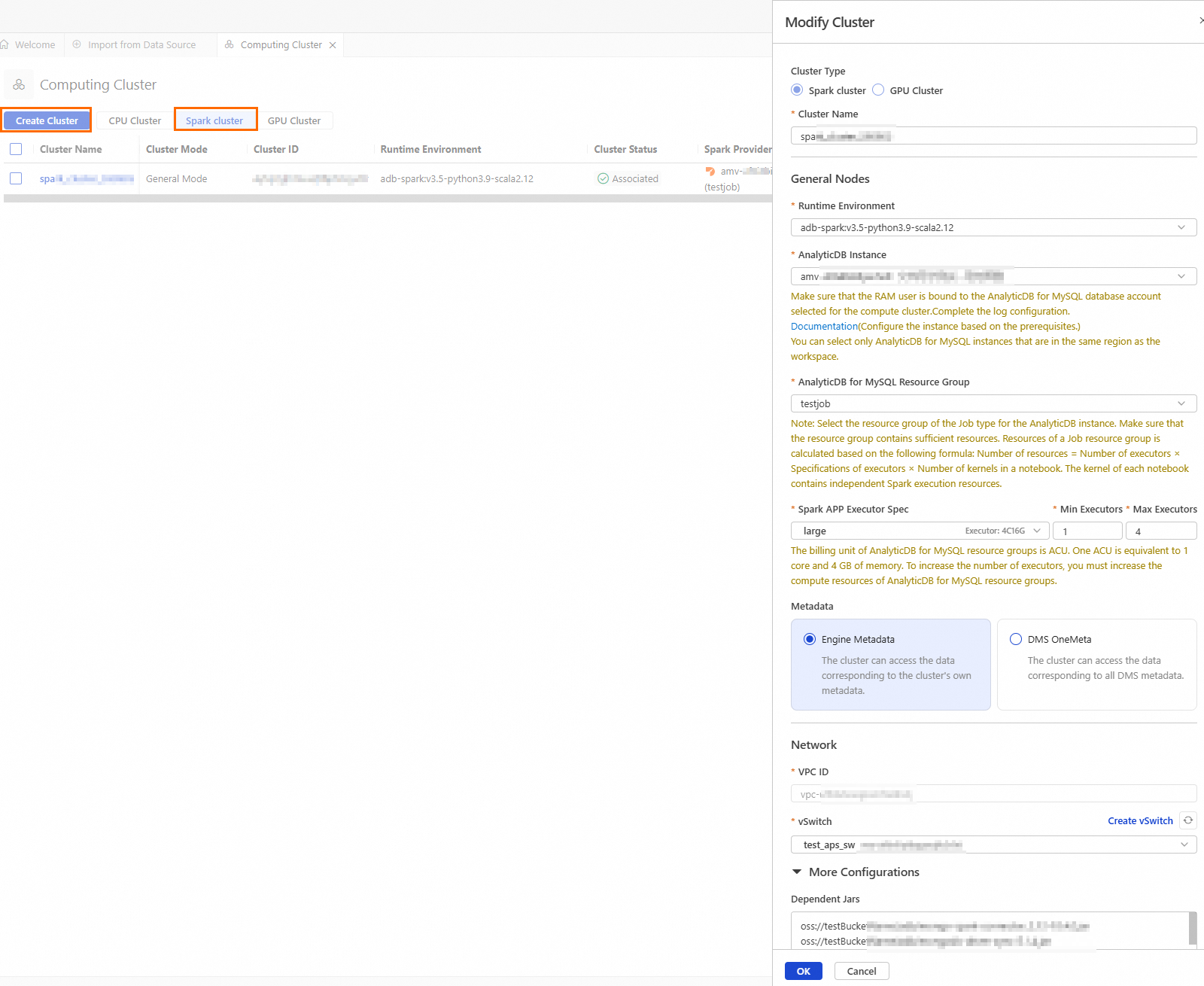Show the CPU Cluster tab
This screenshot has height=986, width=1204.
[135, 120]
